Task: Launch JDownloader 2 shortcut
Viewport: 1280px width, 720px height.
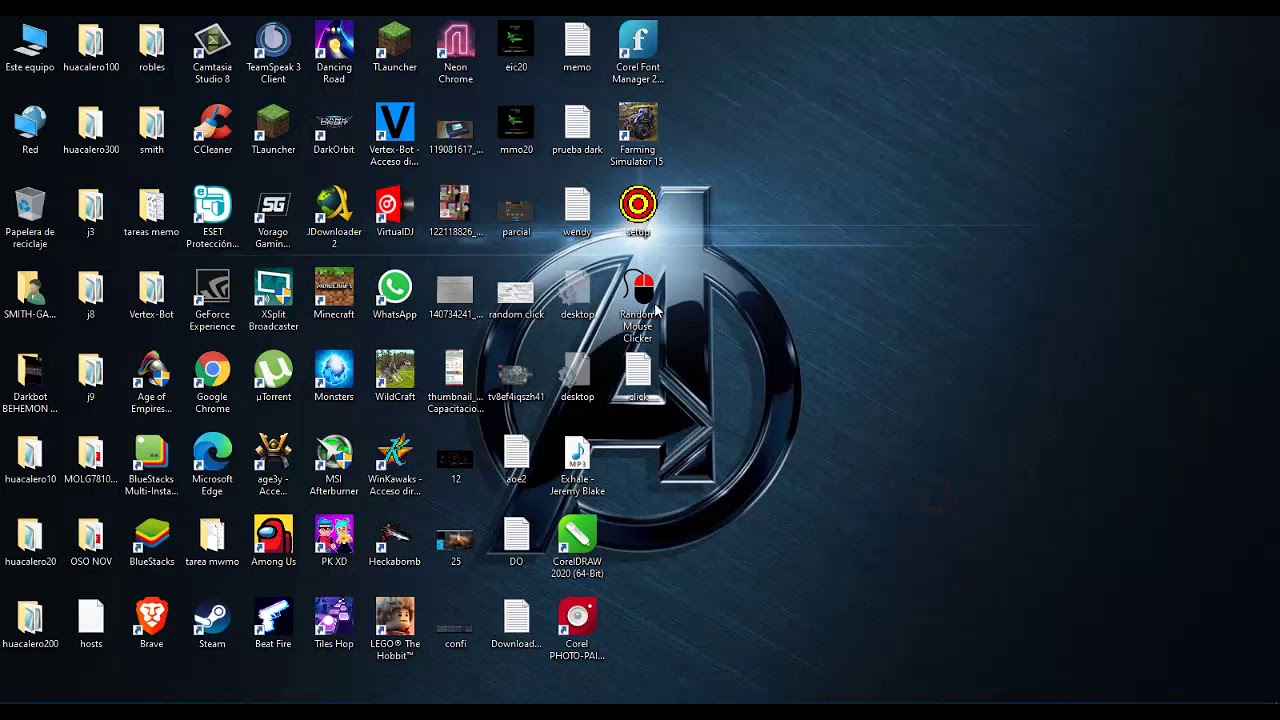Action: [x=334, y=218]
